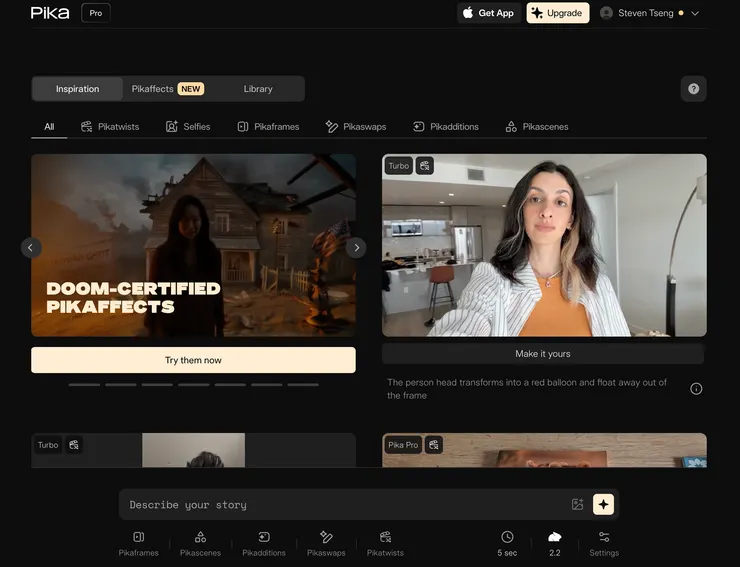The width and height of the screenshot is (740, 567).
Task: Open the lower-left video thumbnail
Action: [x=193, y=450]
